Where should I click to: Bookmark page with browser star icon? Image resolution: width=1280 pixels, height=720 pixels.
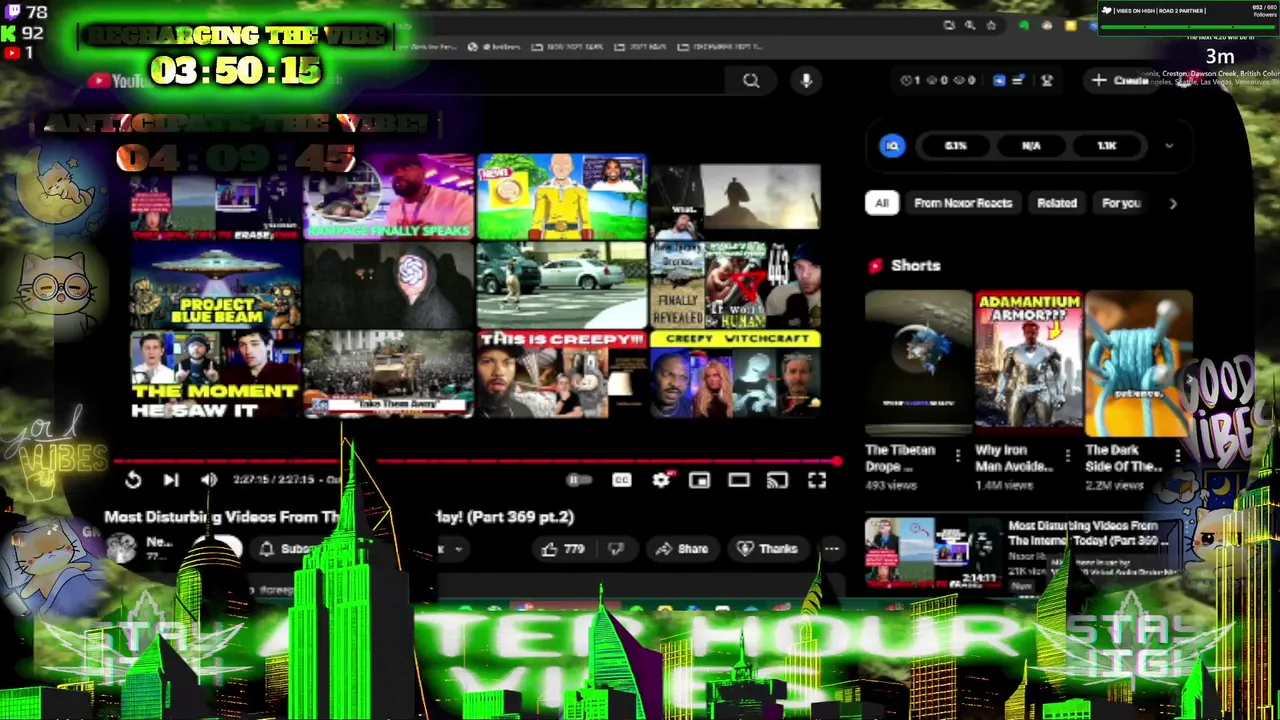(991, 25)
